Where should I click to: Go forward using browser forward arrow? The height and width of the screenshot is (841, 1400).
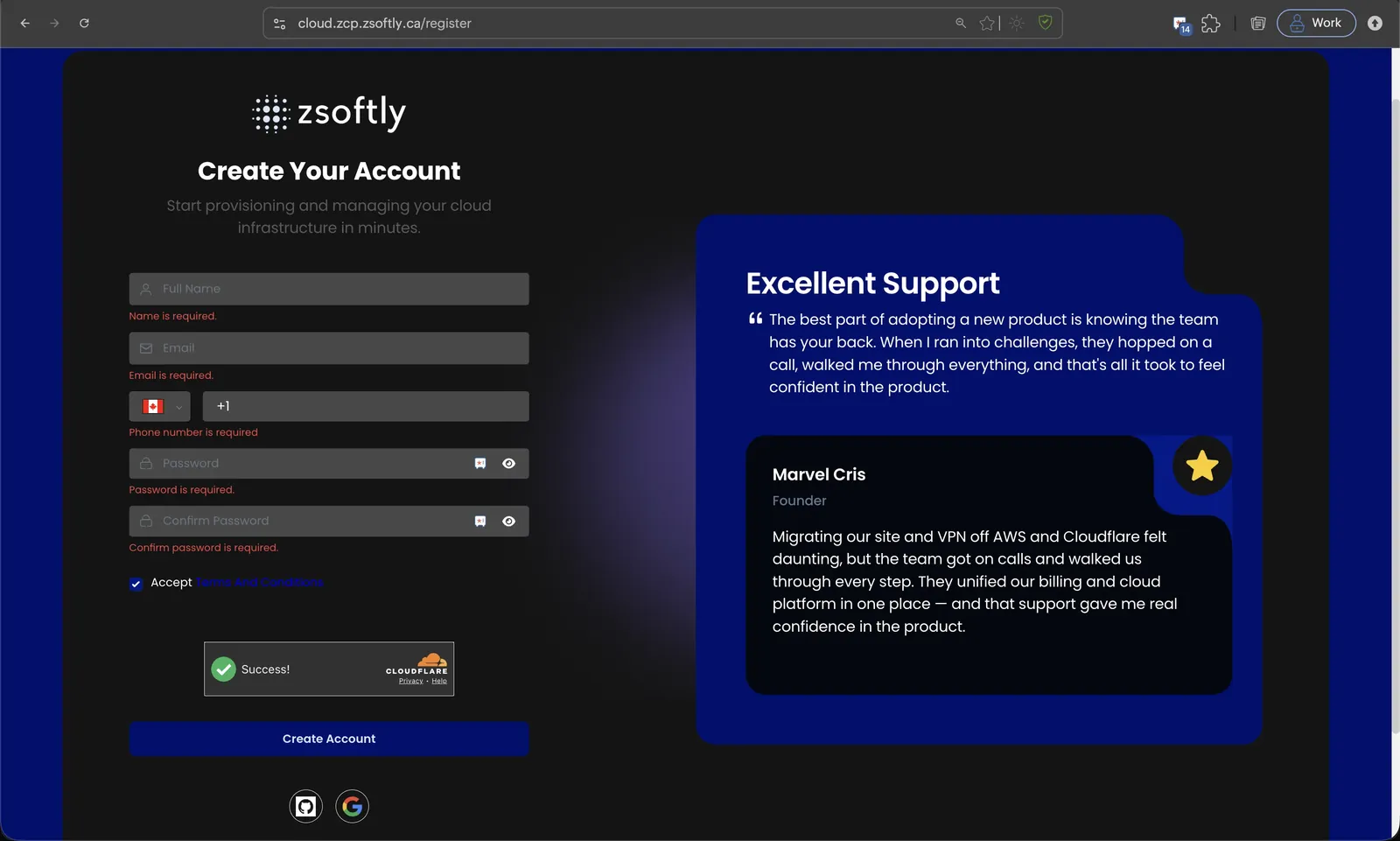click(x=54, y=23)
